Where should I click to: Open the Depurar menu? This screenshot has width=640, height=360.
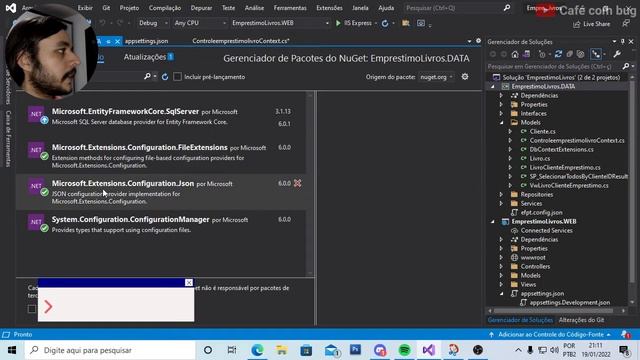(x=201, y=8)
